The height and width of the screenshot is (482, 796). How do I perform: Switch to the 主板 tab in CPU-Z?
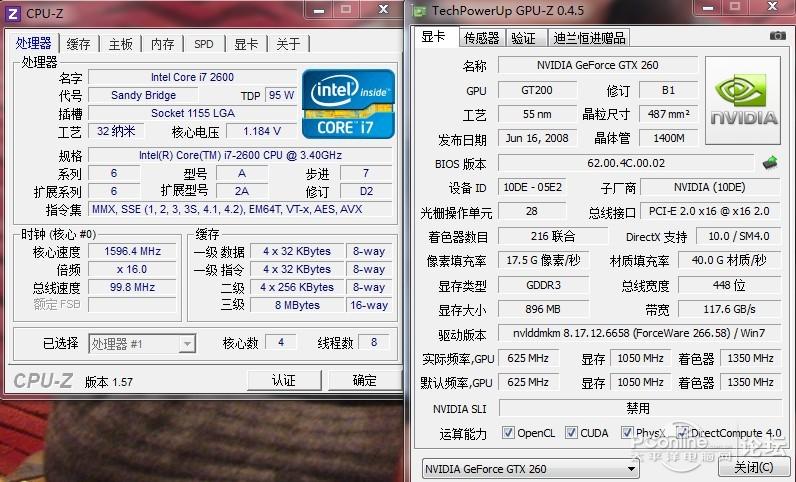pos(120,44)
